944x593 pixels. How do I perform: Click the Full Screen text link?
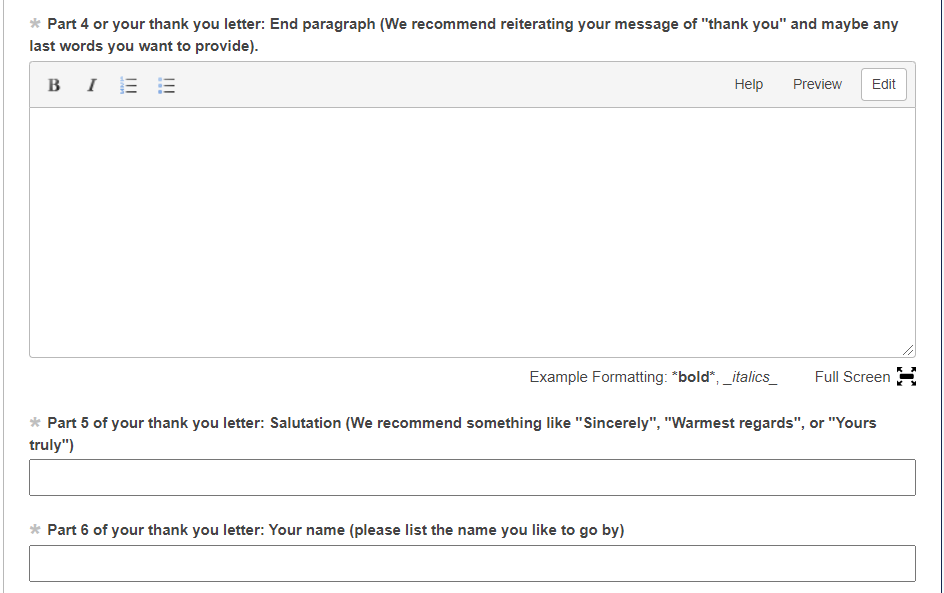852,377
